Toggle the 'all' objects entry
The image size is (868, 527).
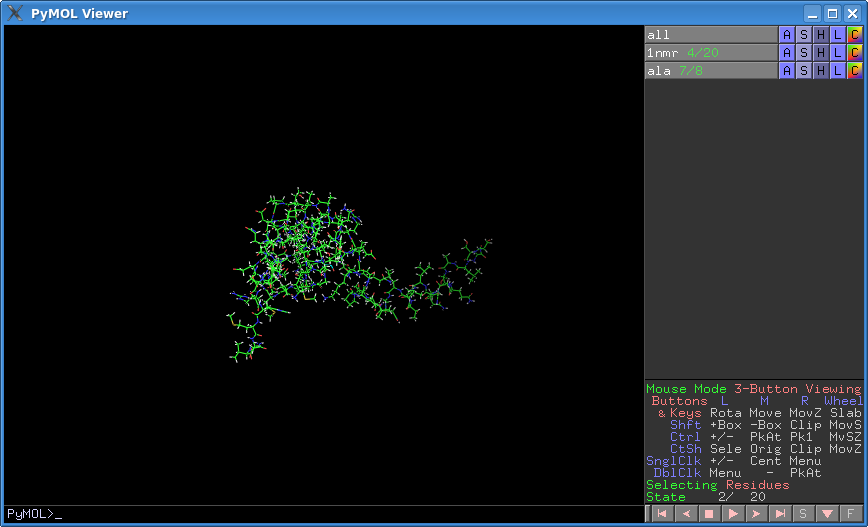(710, 35)
